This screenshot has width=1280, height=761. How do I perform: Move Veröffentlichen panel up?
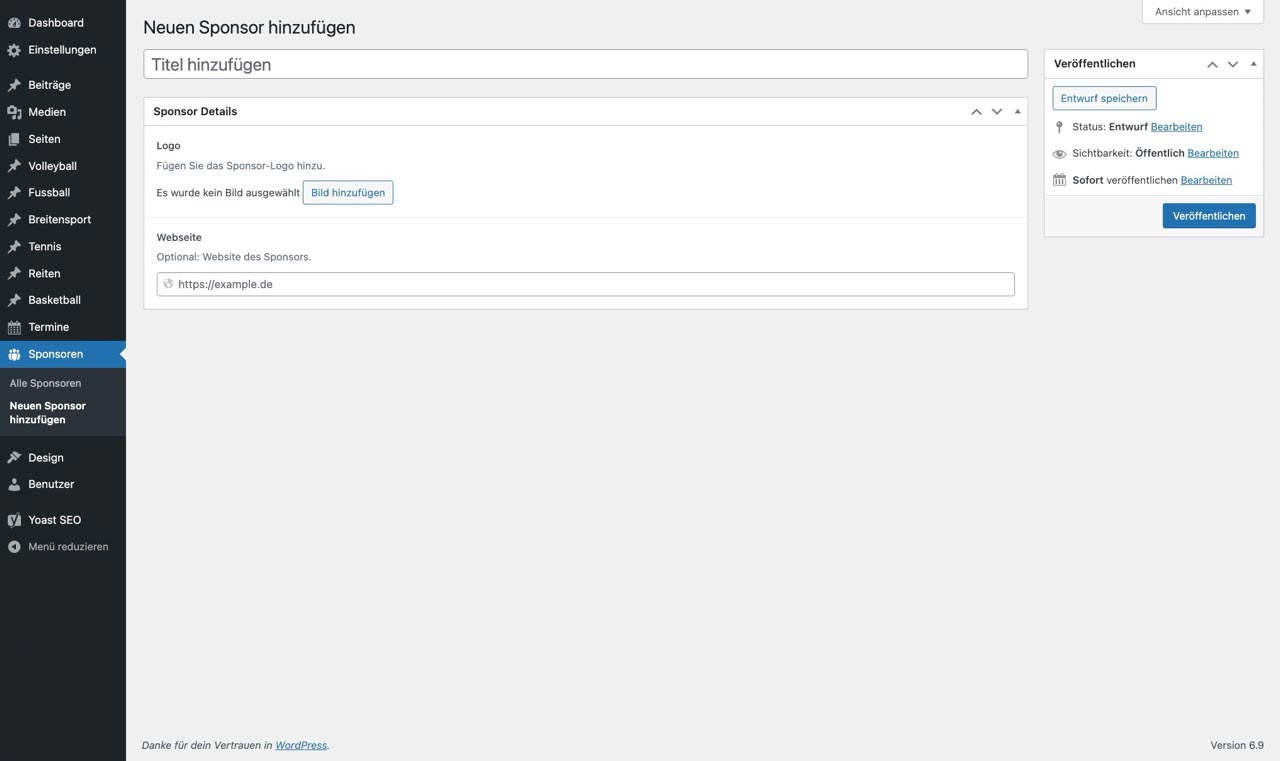(1212, 64)
